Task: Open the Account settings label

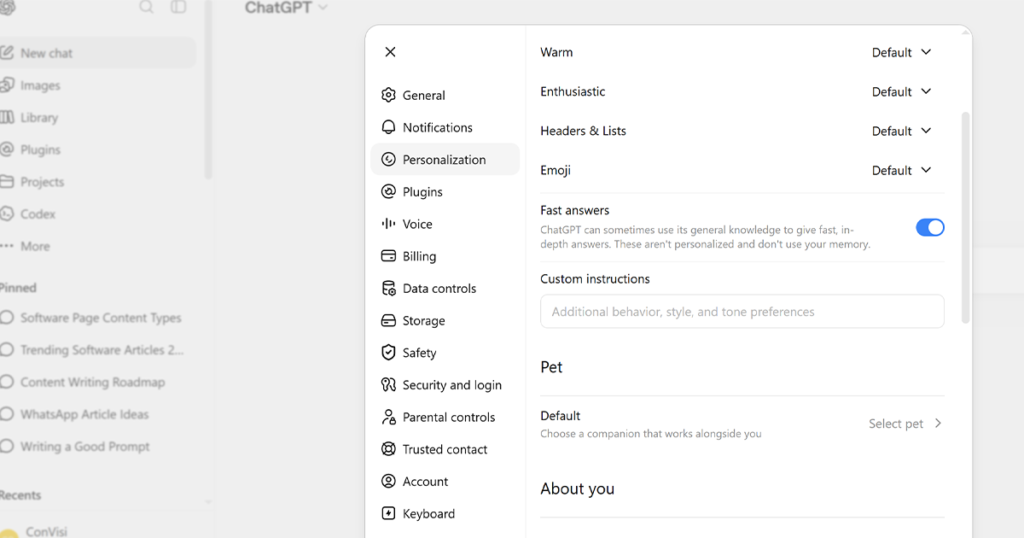Action: click(x=425, y=481)
